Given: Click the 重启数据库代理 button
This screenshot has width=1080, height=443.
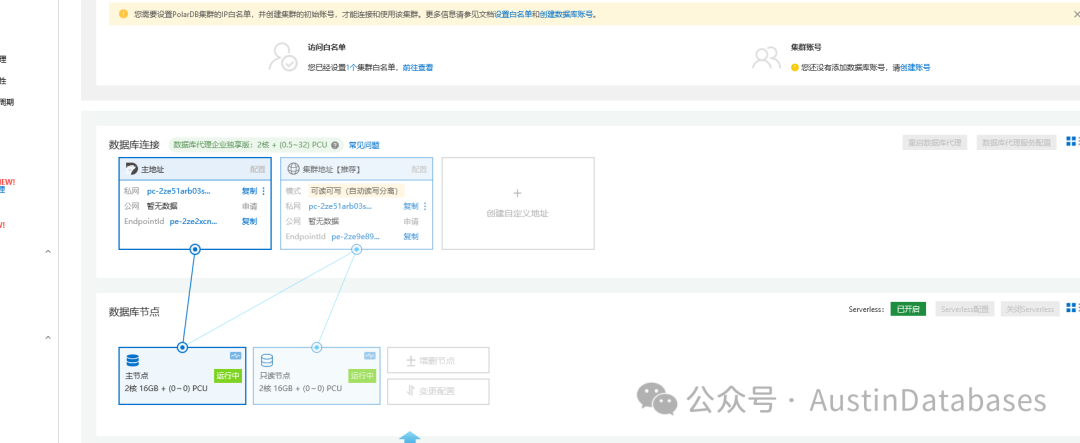Looking at the screenshot, I should (935, 143).
